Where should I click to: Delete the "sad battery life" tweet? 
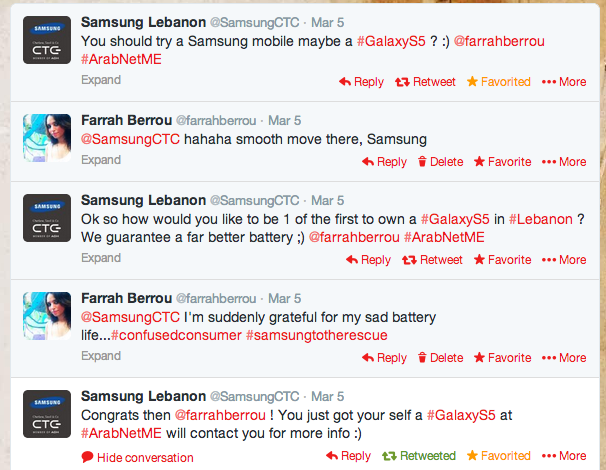click(x=440, y=357)
